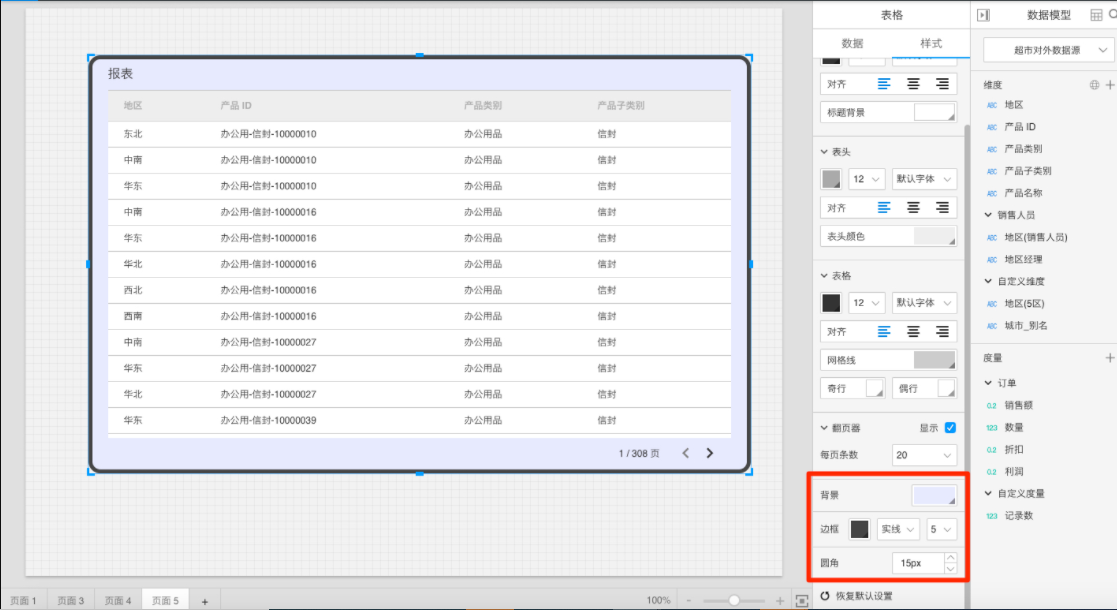Add a new page with plus button
The height and width of the screenshot is (610, 1117).
[x=204, y=601]
